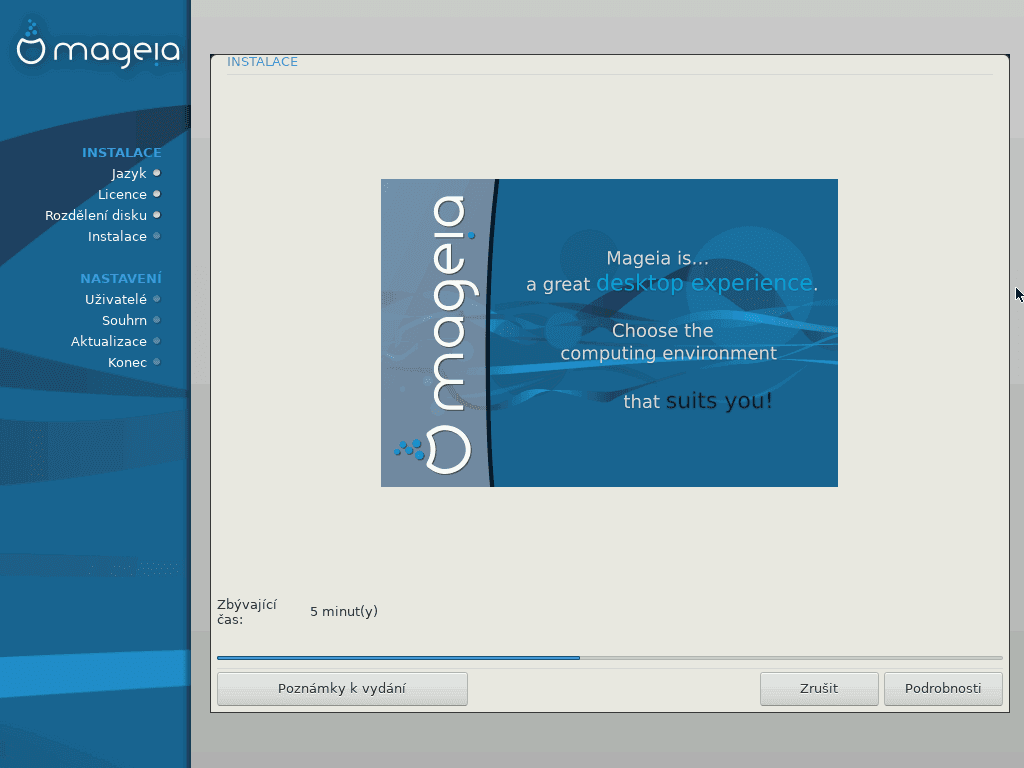1024x768 pixels.
Task: Click the Zbývající čas label
Action: point(247,612)
